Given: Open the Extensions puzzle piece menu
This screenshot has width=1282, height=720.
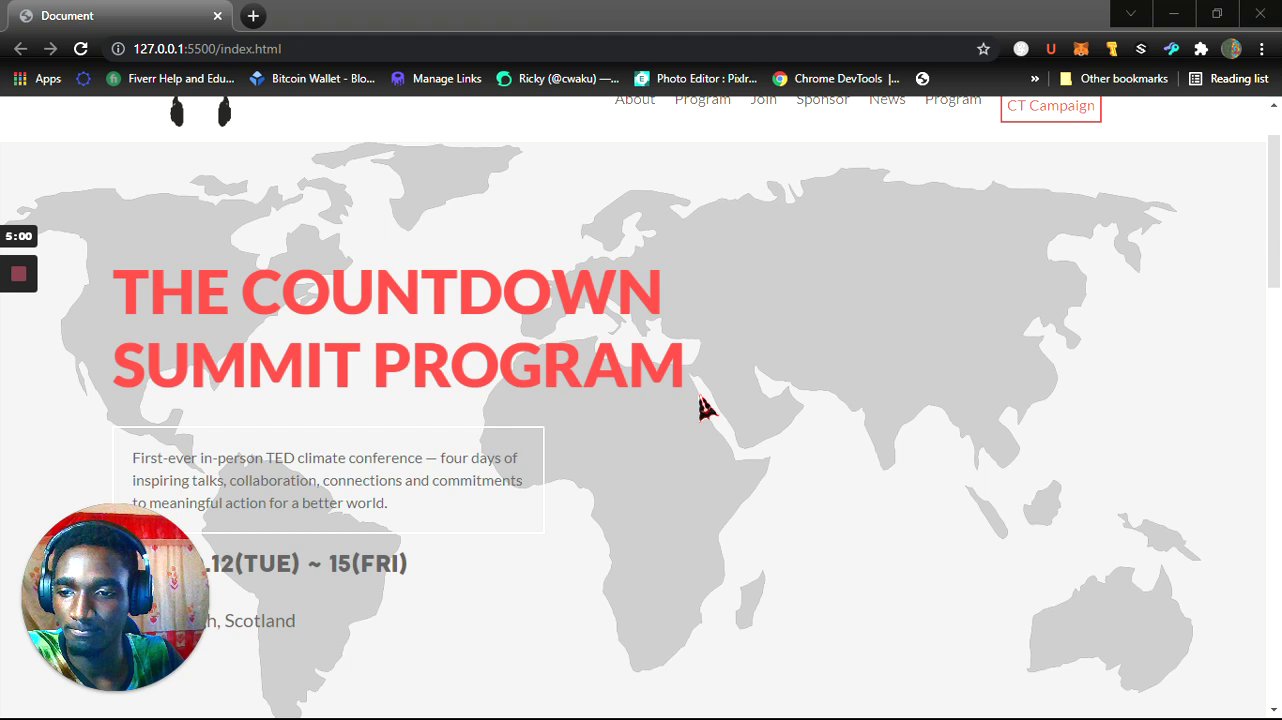Looking at the screenshot, I should tap(1201, 49).
